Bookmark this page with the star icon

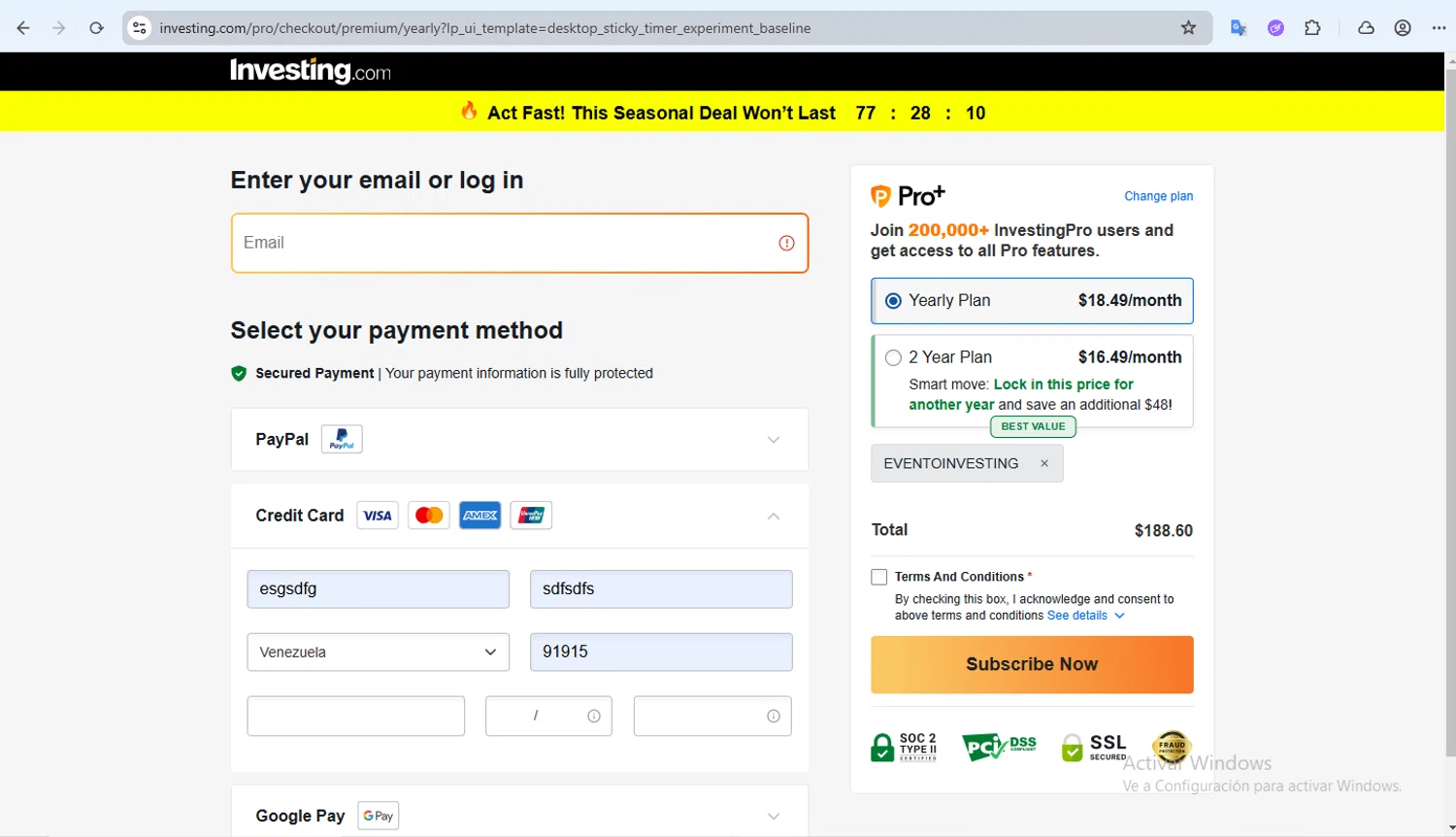(1188, 28)
